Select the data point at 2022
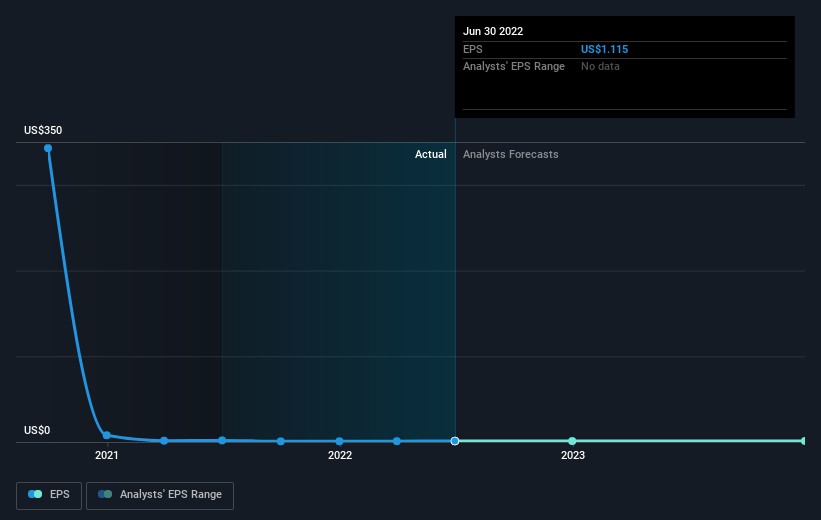Viewport: 821px width, 520px height. [x=339, y=441]
